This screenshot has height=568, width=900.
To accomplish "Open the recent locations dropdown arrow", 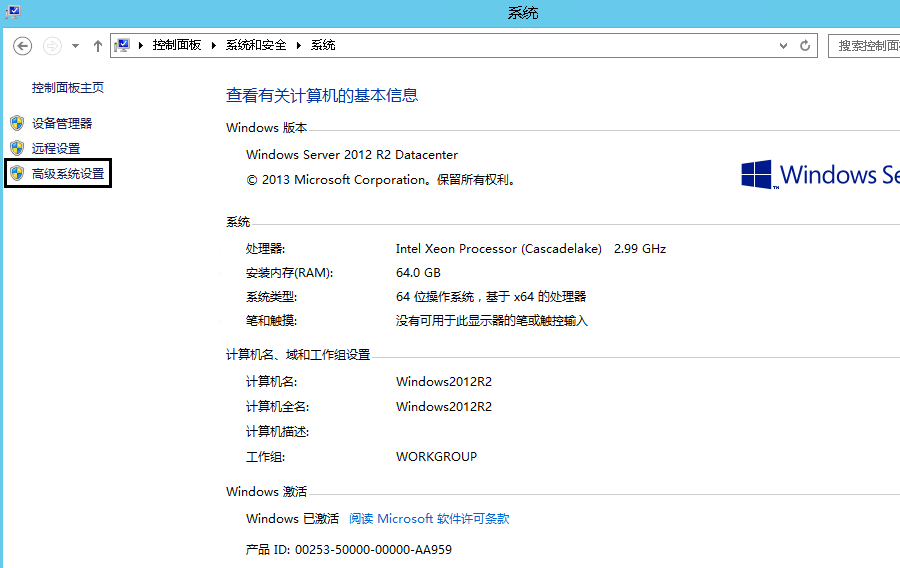I will coord(75,46).
